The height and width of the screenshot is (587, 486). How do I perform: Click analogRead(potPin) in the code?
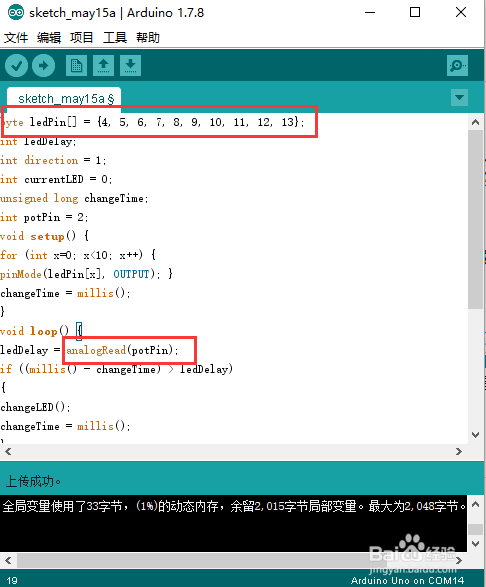point(122,350)
